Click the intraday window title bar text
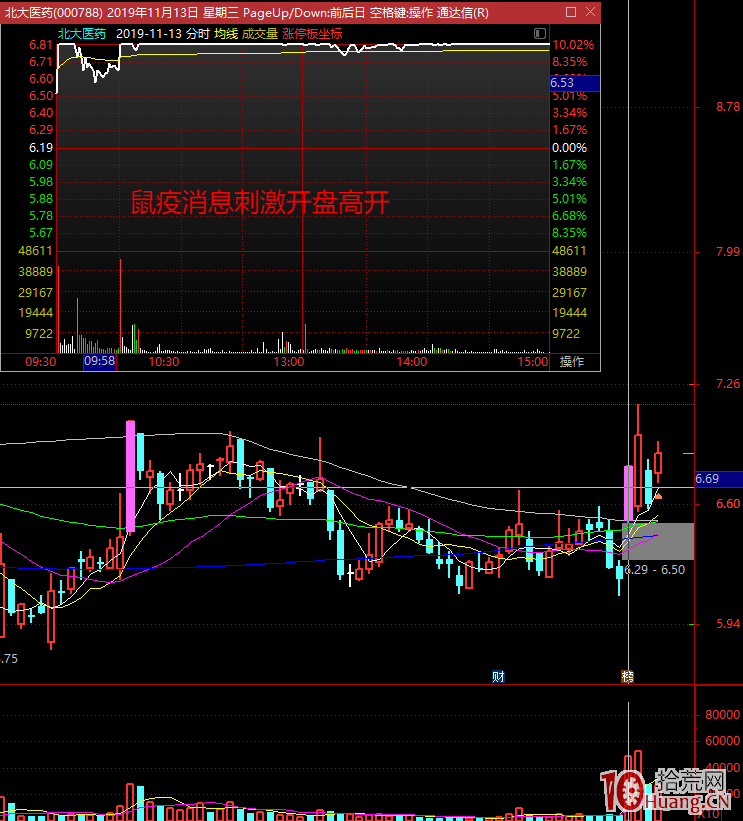The image size is (743, 821). [247, 12]
